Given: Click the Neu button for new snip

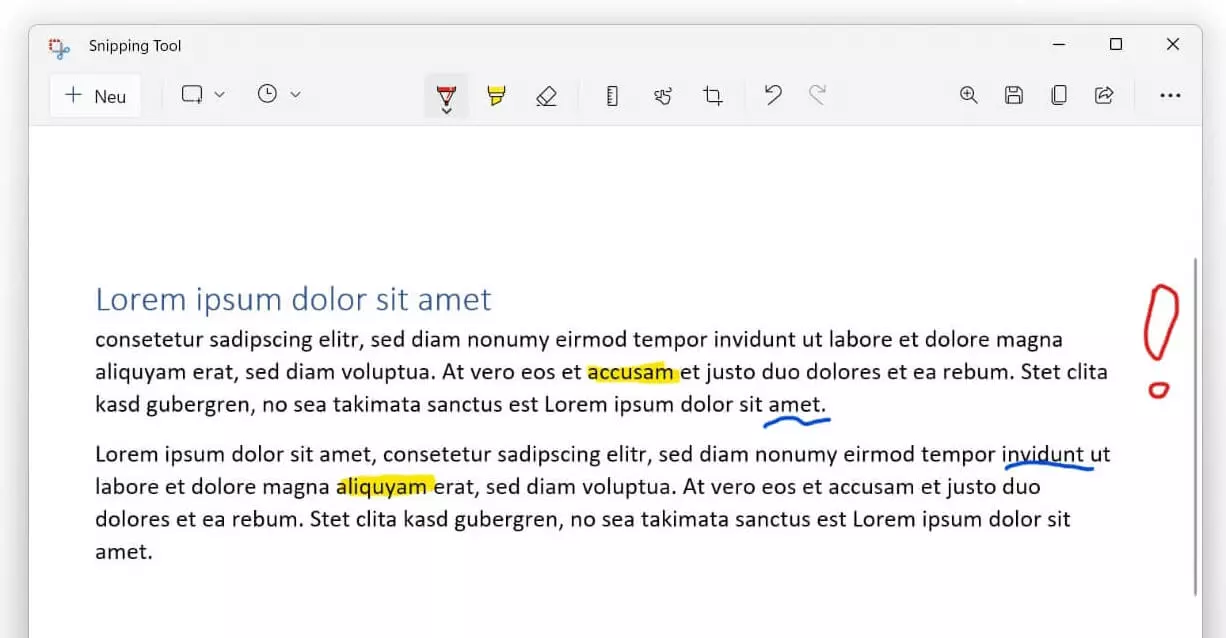Looking at the screenshot, I should tap(96, 96).
